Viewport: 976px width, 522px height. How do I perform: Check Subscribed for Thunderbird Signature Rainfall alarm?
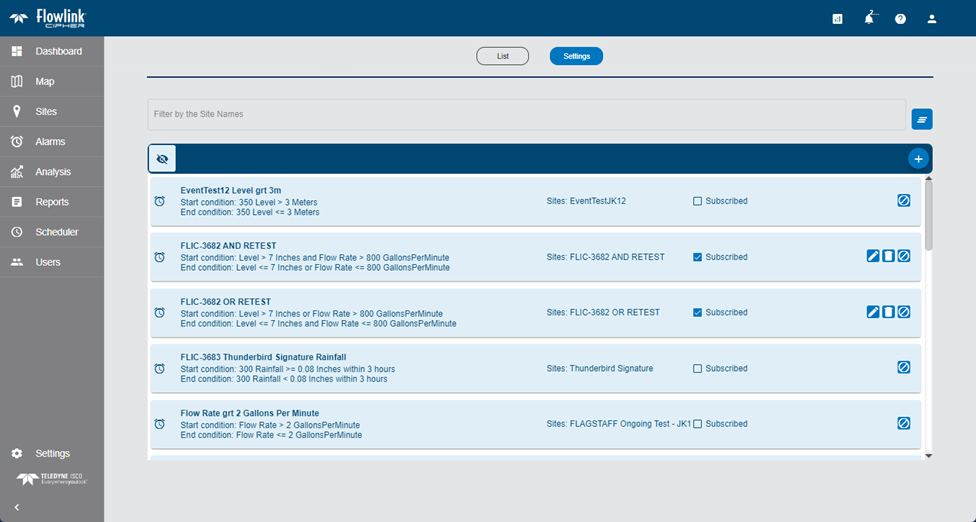pos(698,368)
